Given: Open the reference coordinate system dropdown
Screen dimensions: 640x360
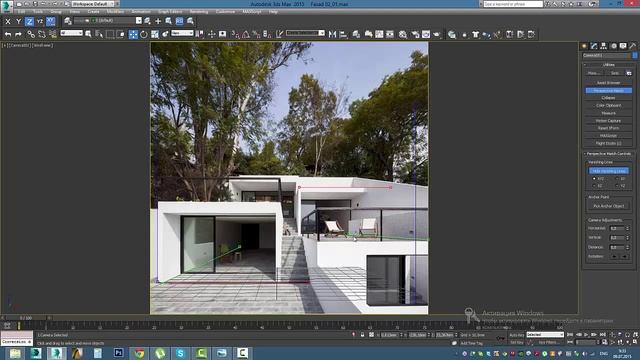Looking at the screenshot, I should (x=182, y=33).
